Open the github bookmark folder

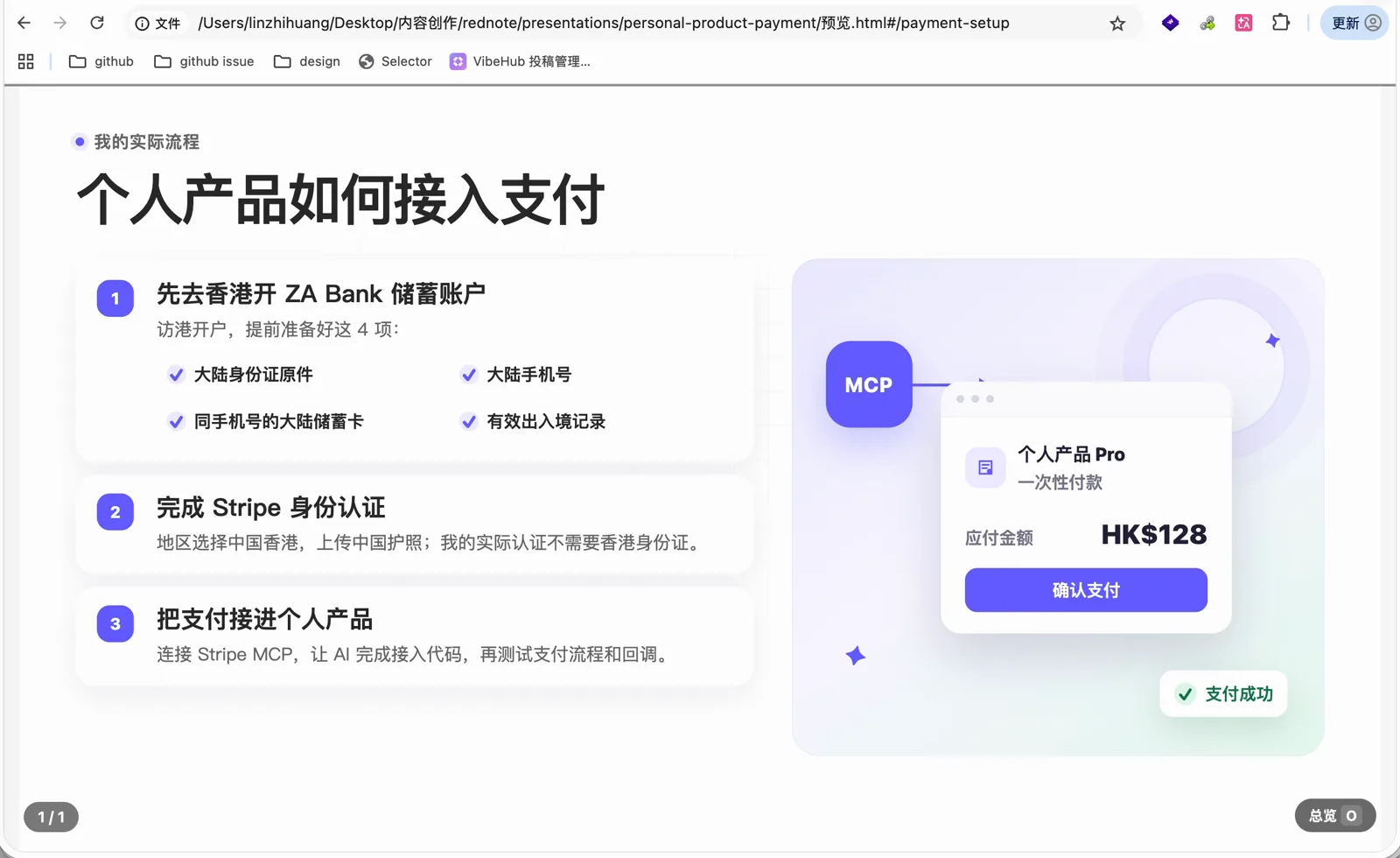[101, 61]
